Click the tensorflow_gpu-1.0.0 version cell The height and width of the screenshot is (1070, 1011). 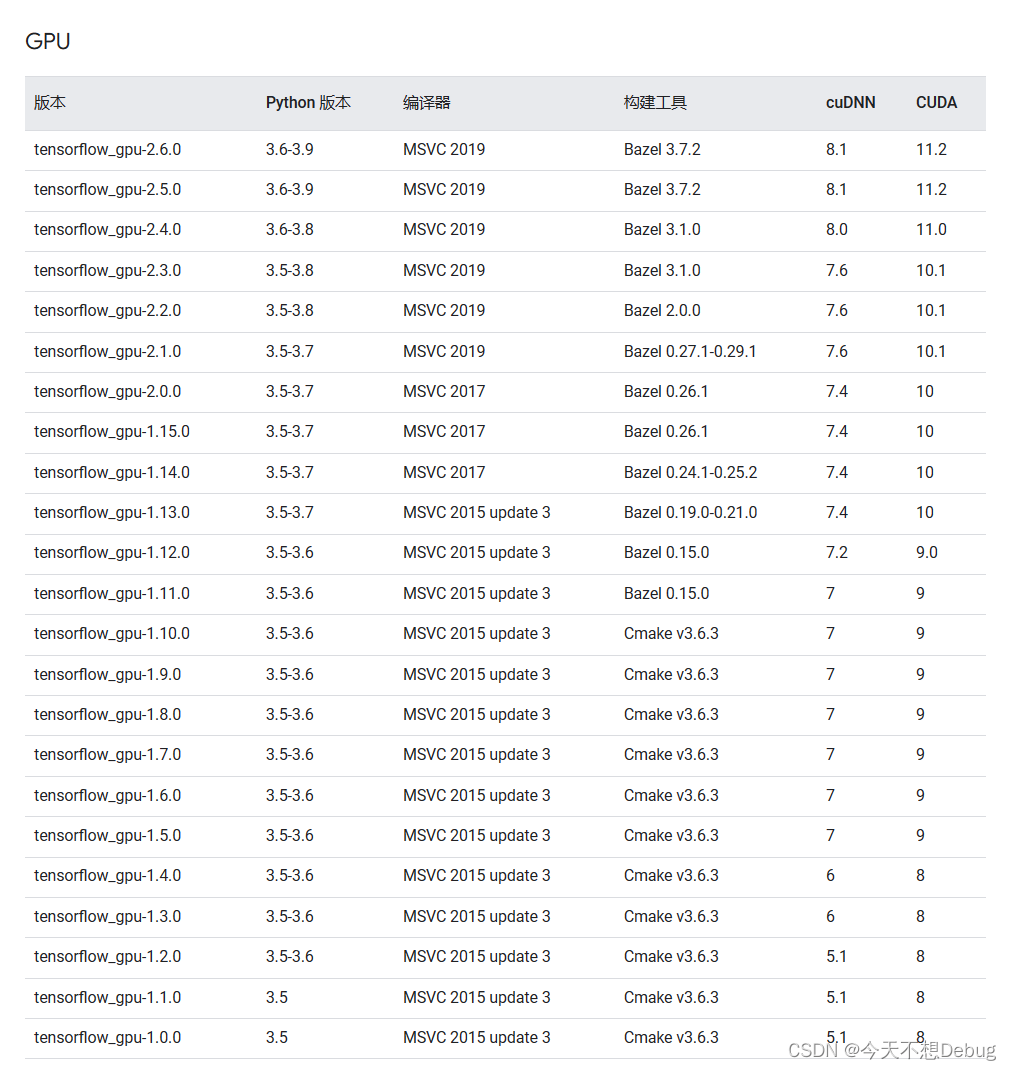tap(108, 1038)
